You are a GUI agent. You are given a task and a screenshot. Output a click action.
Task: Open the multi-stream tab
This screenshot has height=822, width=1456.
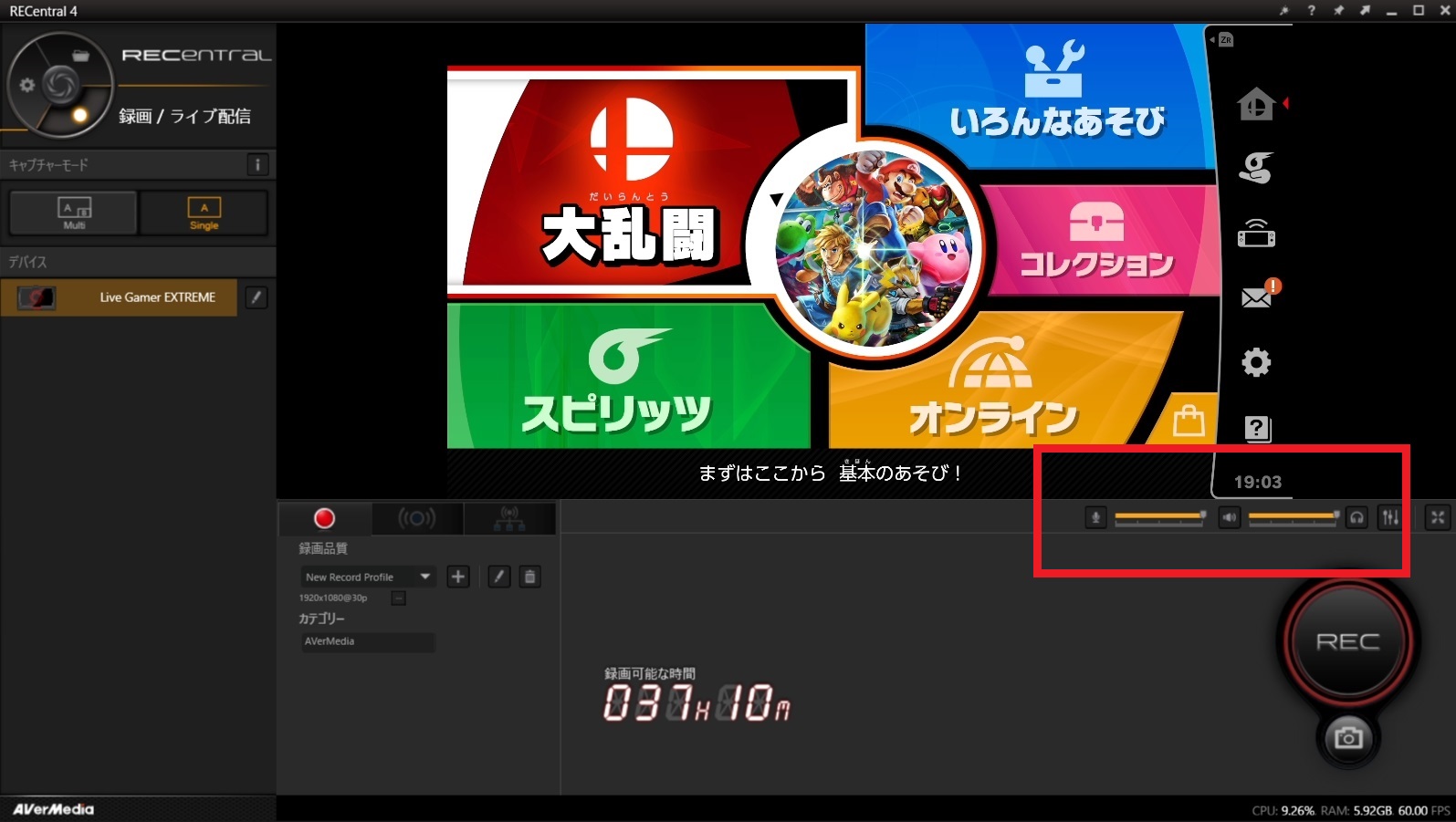[x=509, y=518]
